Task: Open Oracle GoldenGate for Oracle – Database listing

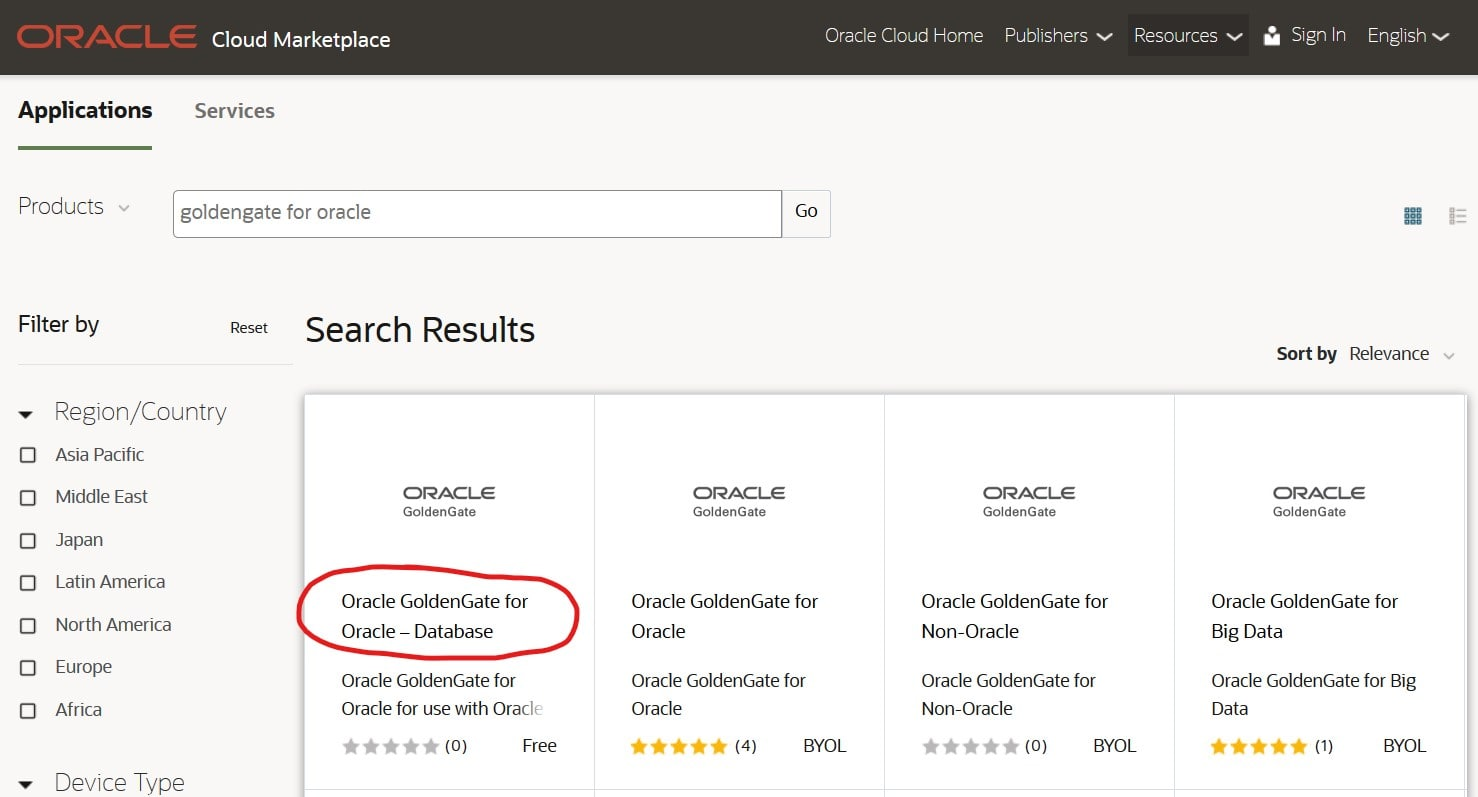Action: click(x=434, y=616)
